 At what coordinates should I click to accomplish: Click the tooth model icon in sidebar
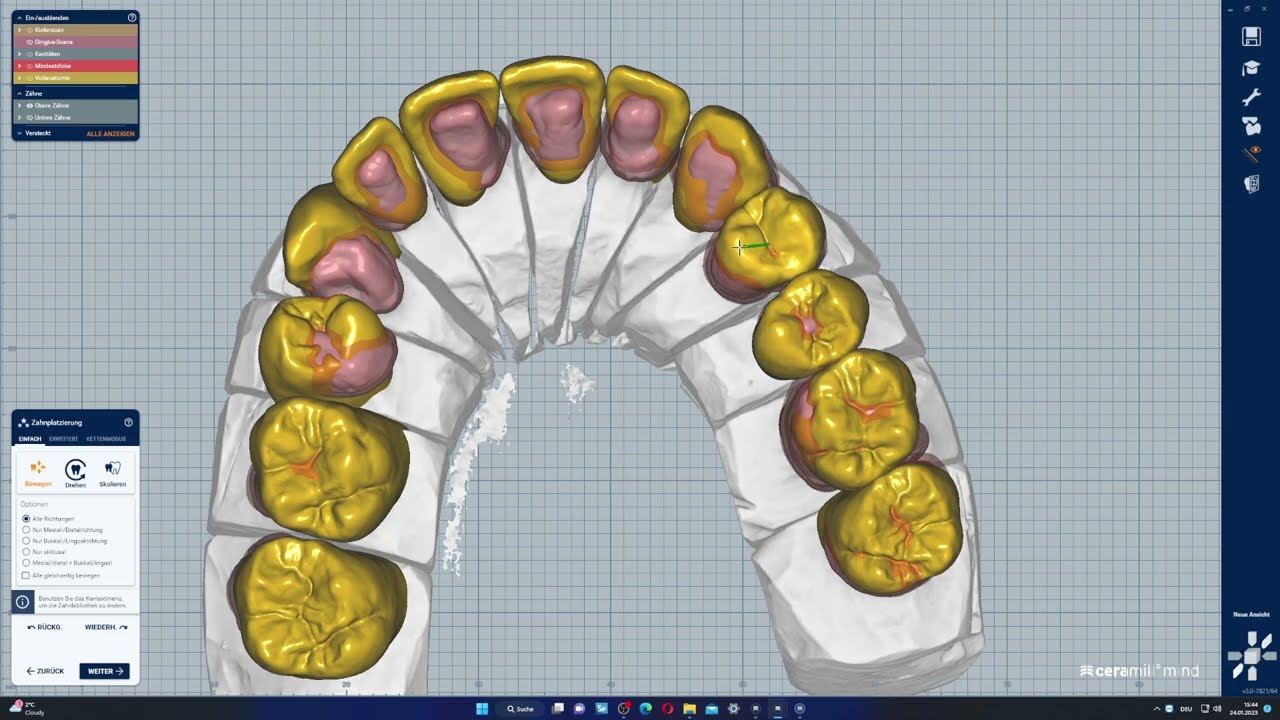[x=1251, y=126]
